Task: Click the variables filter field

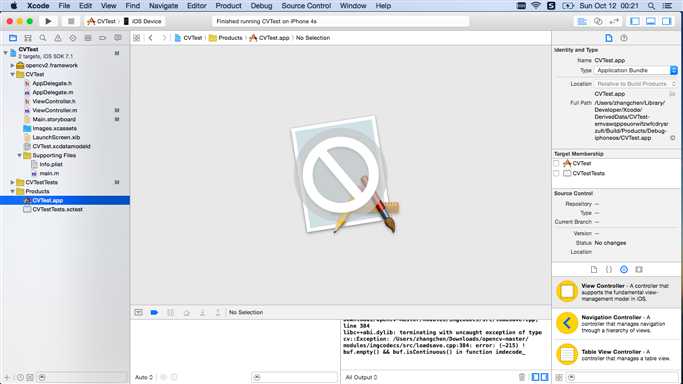Action: 294,377
